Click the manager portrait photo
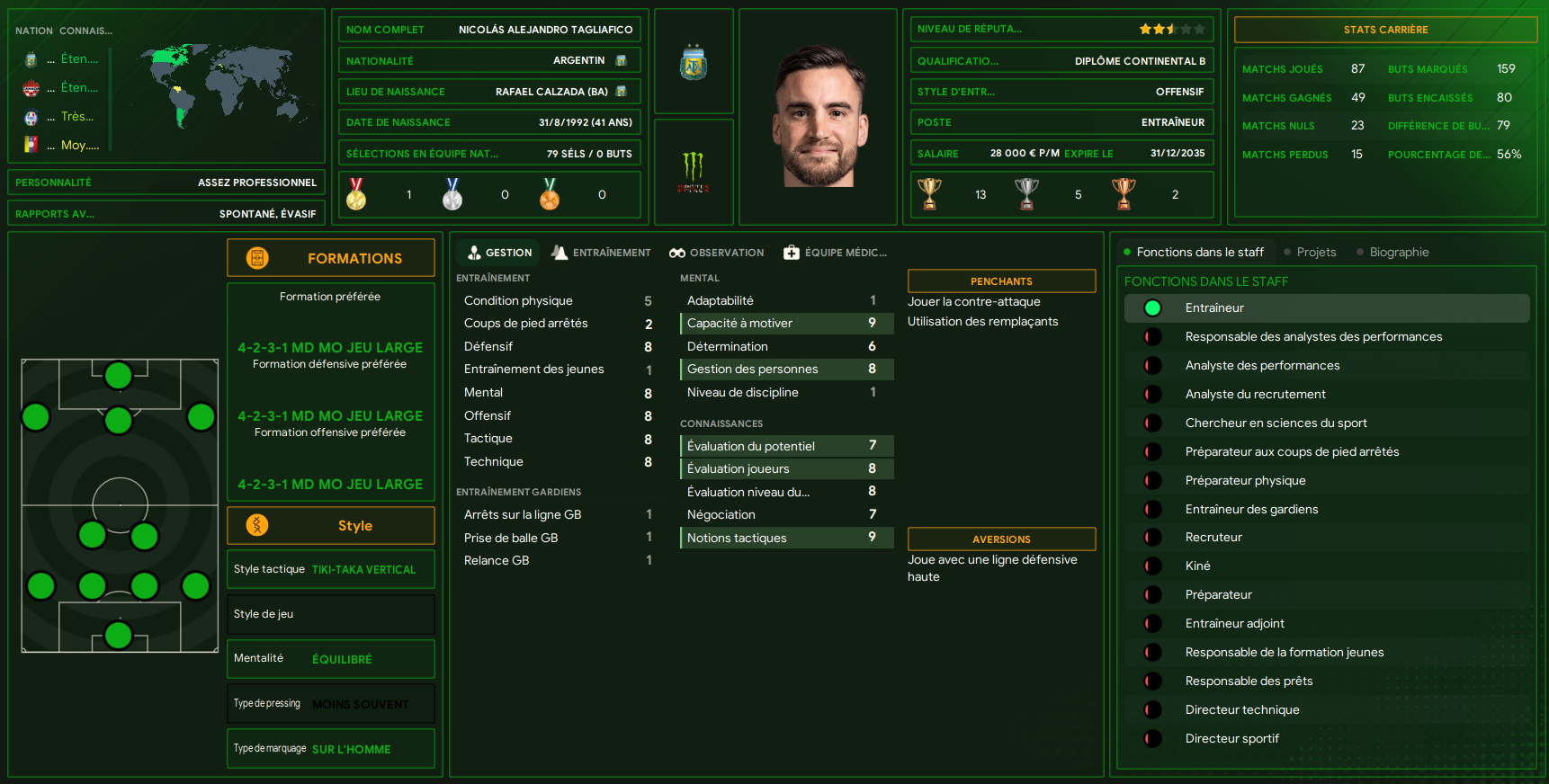1549x784 pixels. pyautogui.click(x=819, y=117)
